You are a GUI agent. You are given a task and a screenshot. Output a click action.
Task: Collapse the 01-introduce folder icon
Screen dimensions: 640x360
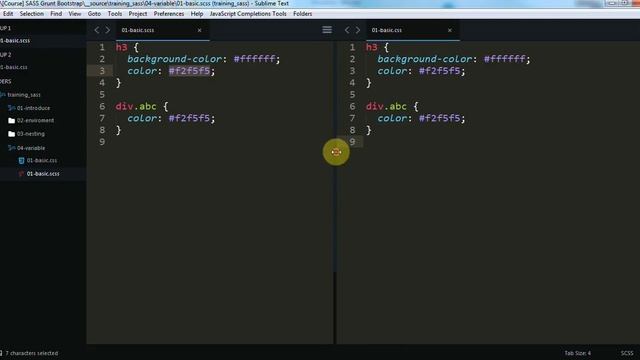click(x=11, y=108)
